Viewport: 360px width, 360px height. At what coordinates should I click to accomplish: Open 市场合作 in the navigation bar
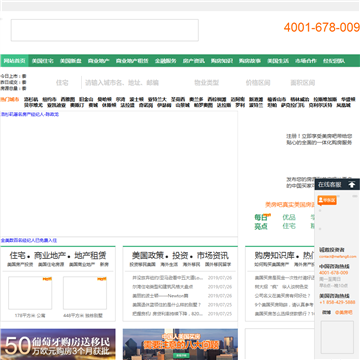[305, 61]
